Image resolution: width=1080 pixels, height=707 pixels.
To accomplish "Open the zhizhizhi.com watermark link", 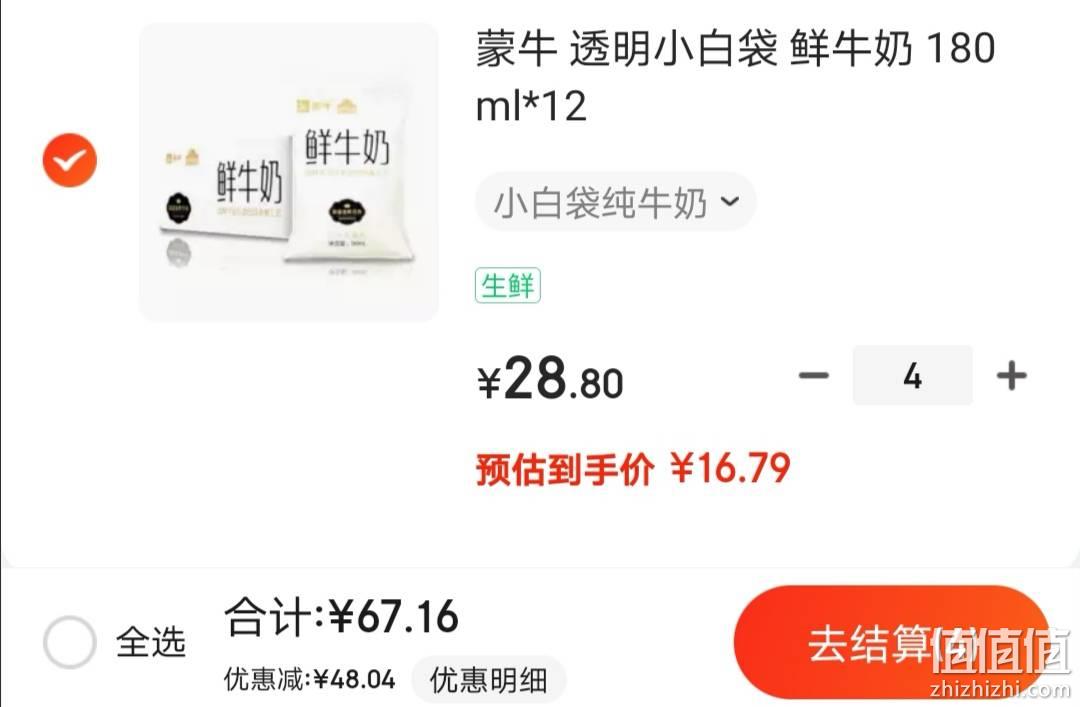I will (1000, 689).
